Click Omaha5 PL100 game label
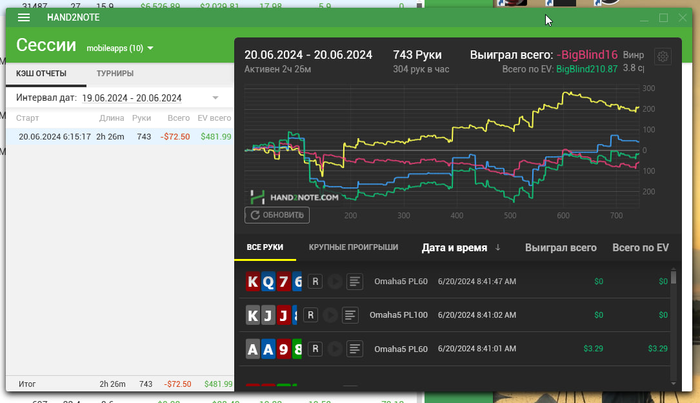This screenshot has height=403, width=700. tap(398, 315)
